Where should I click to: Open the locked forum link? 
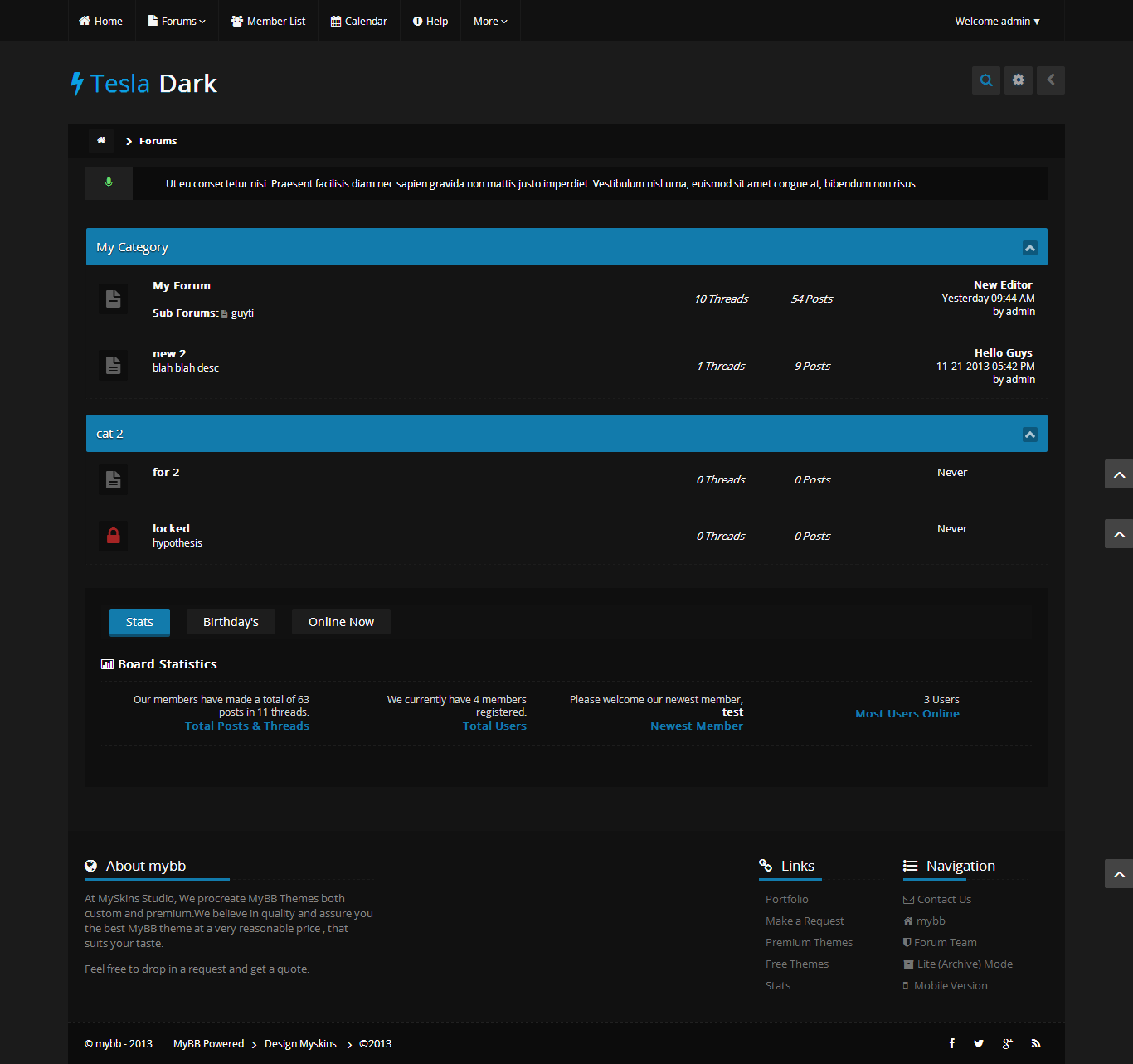point(171,528)
